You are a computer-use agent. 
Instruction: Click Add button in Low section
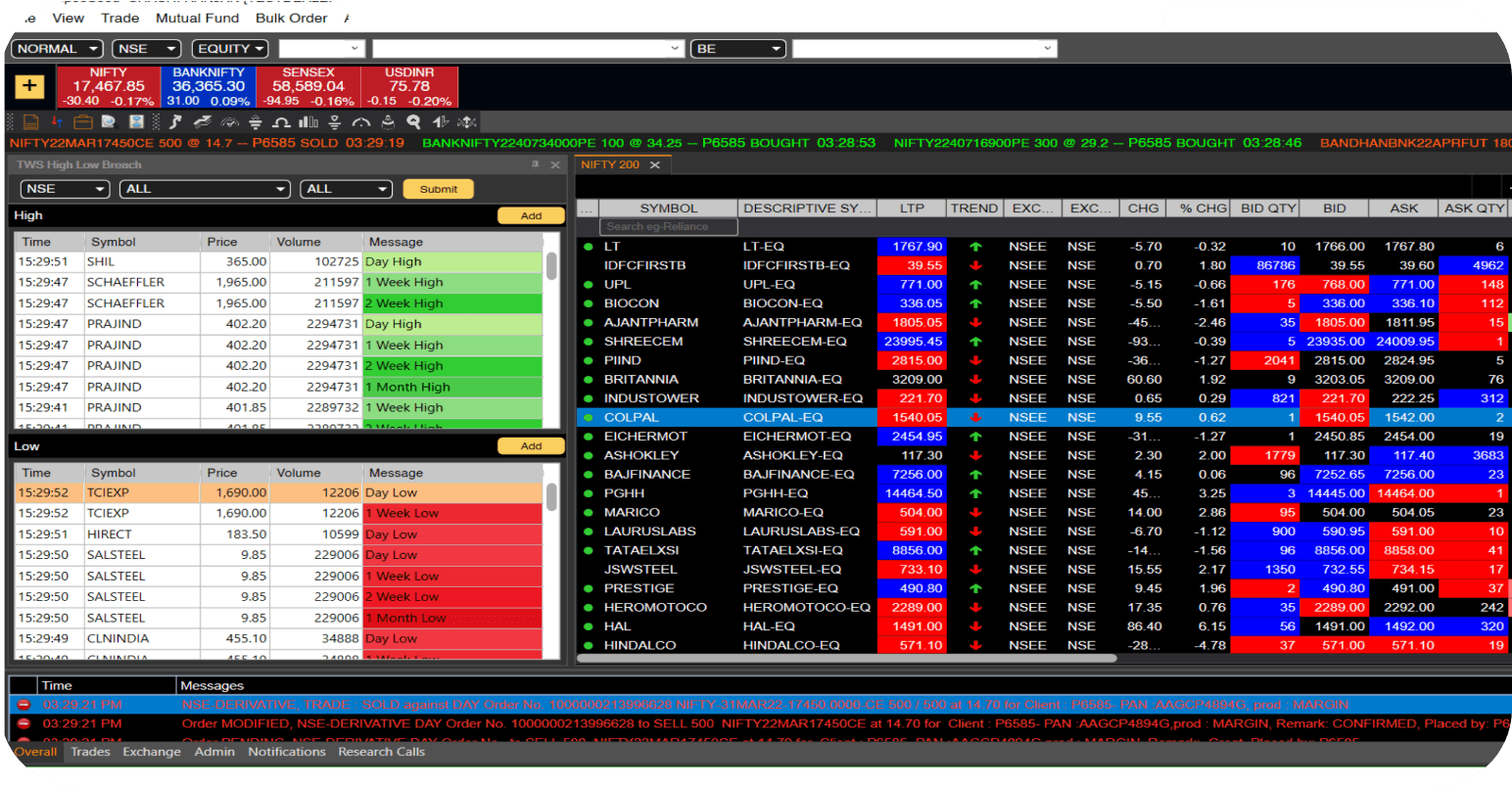coord(531,446)
